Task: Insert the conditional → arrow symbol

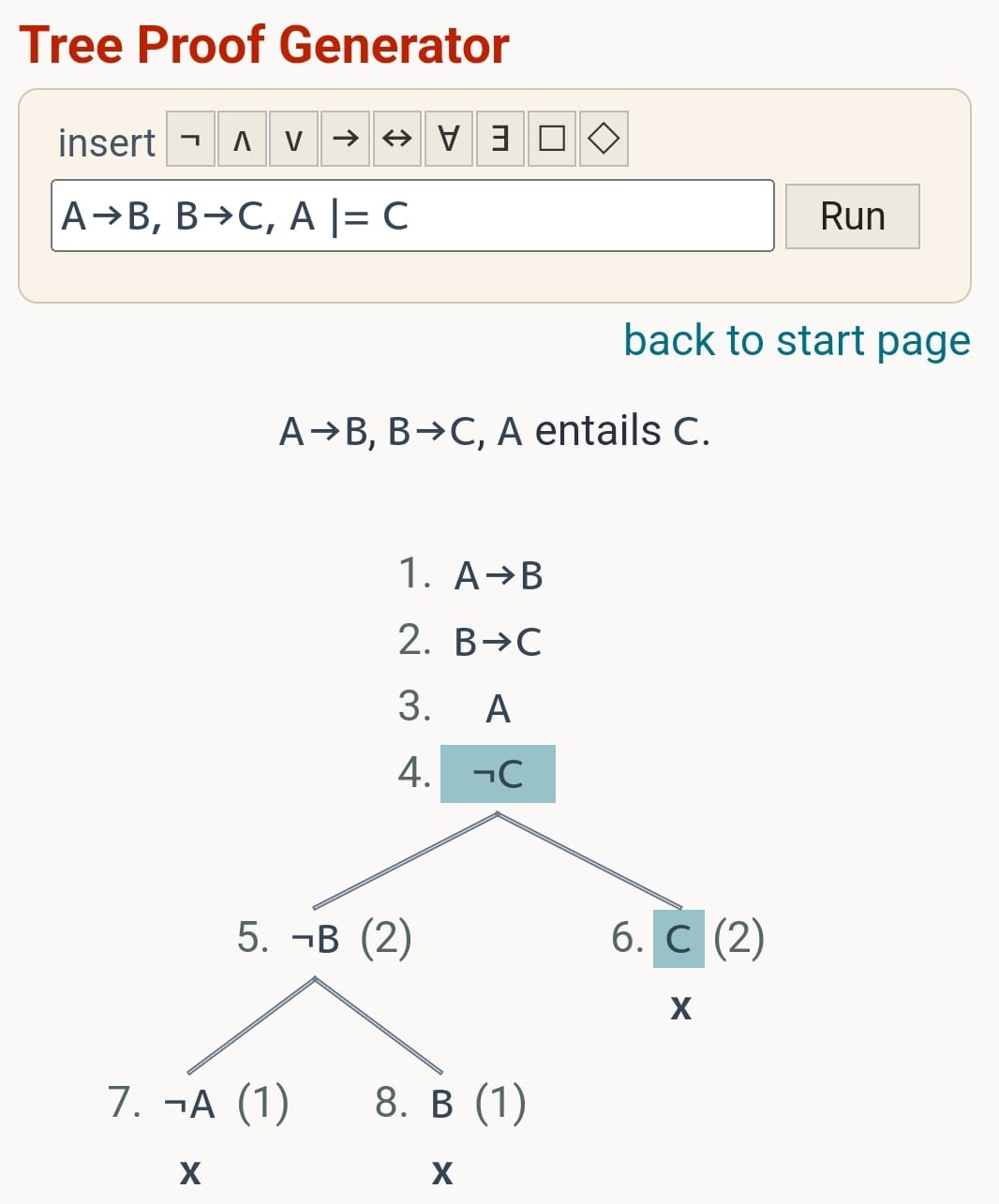Action: (x=346, y=139)
